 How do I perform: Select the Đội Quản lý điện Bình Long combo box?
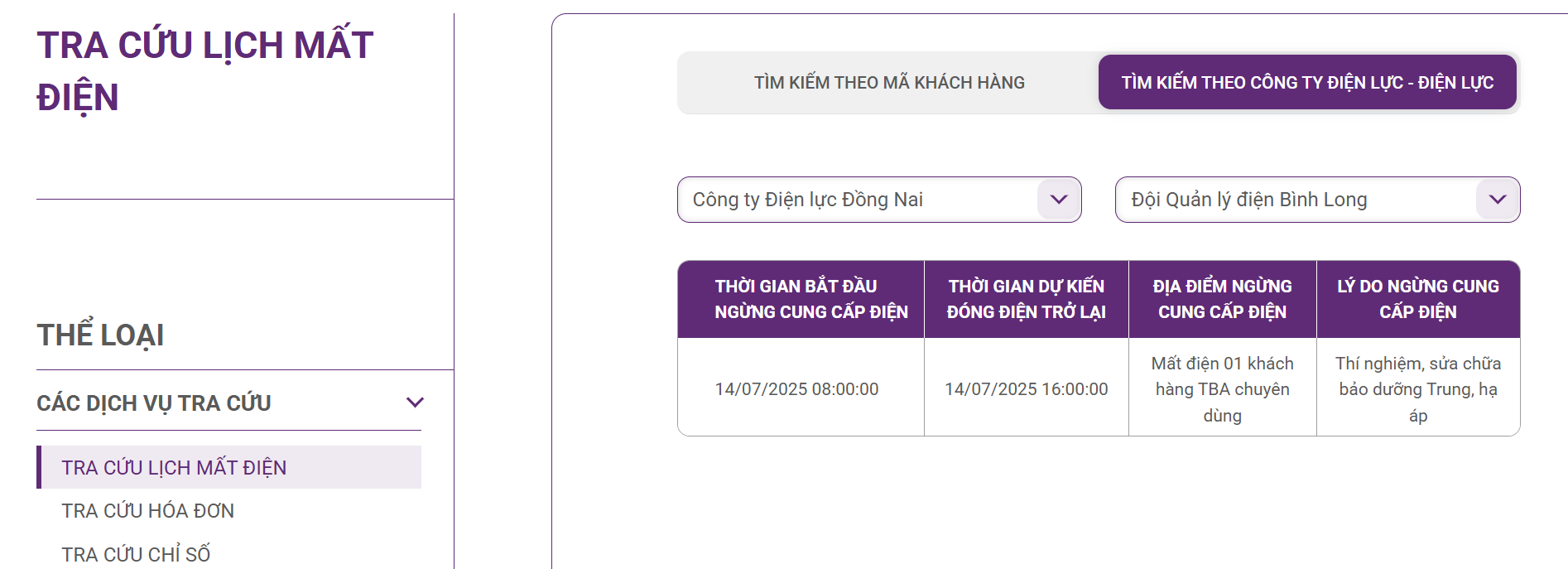tap(1317, 200)
